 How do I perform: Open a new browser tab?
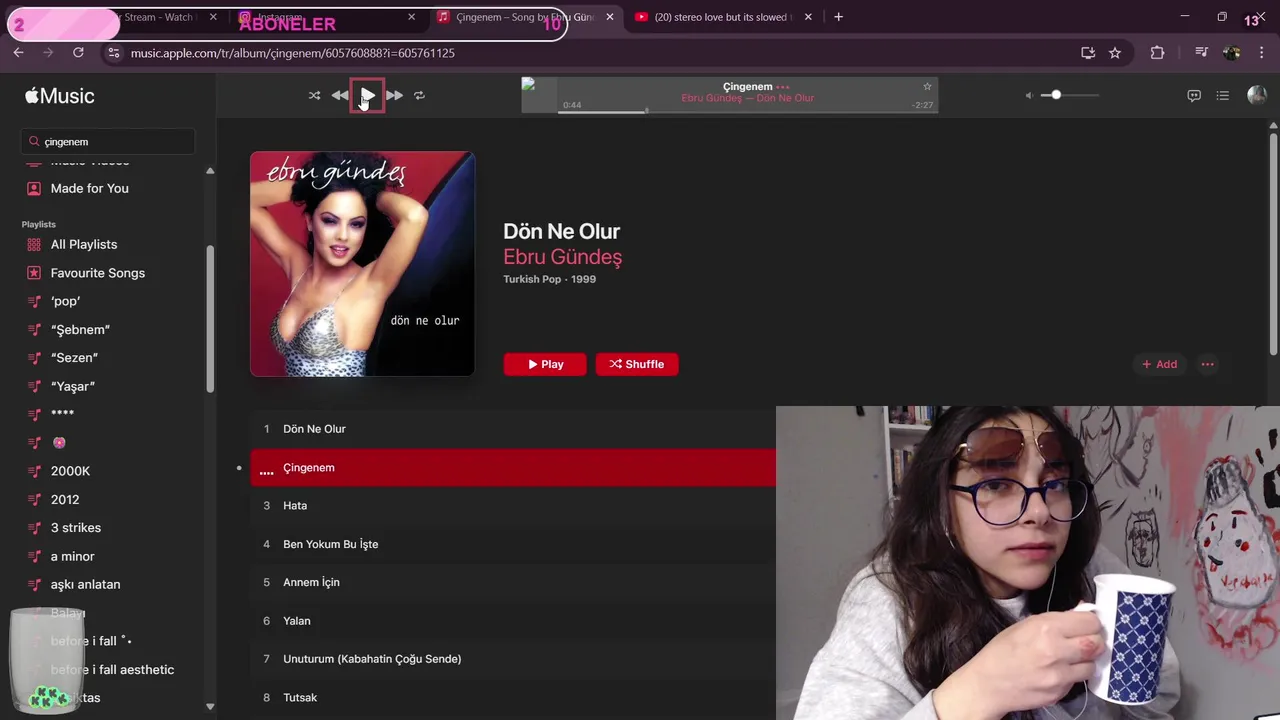(x=838, y=17)
